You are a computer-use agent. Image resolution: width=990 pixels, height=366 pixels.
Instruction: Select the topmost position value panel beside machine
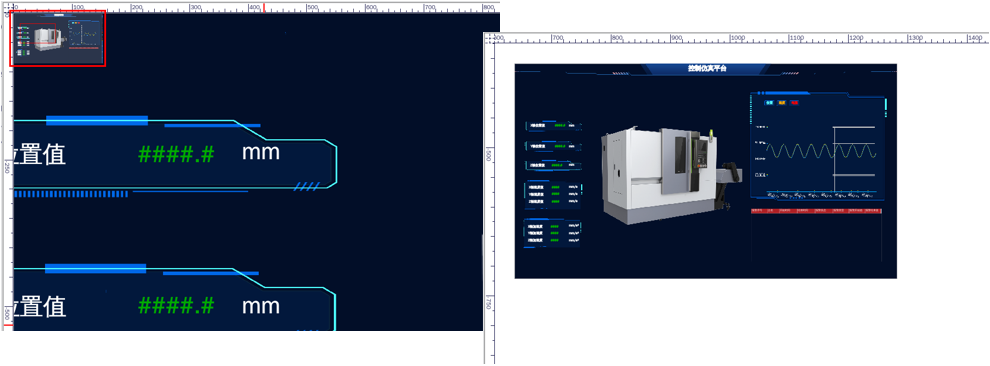553,126
